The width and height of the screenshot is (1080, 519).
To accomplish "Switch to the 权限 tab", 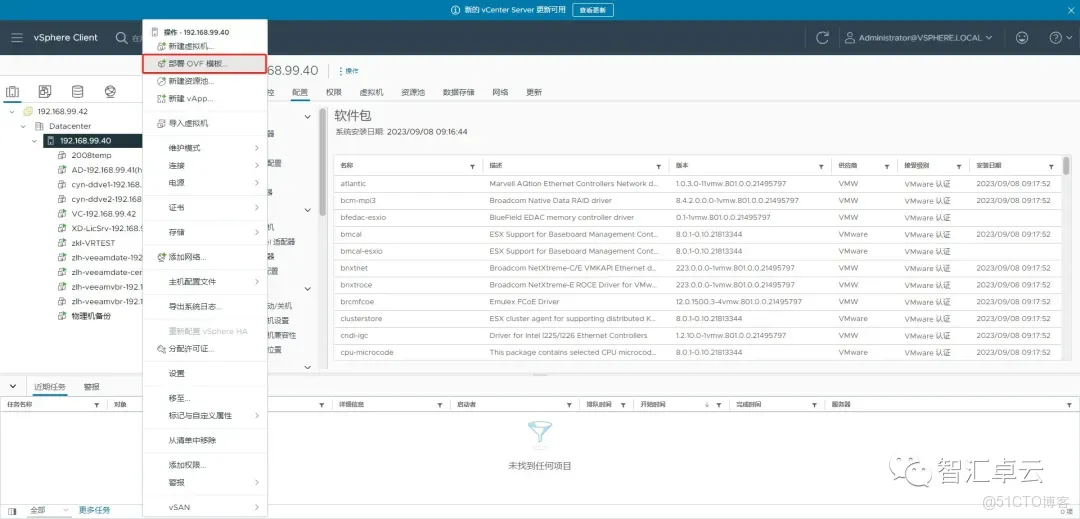I will point(333,92).
